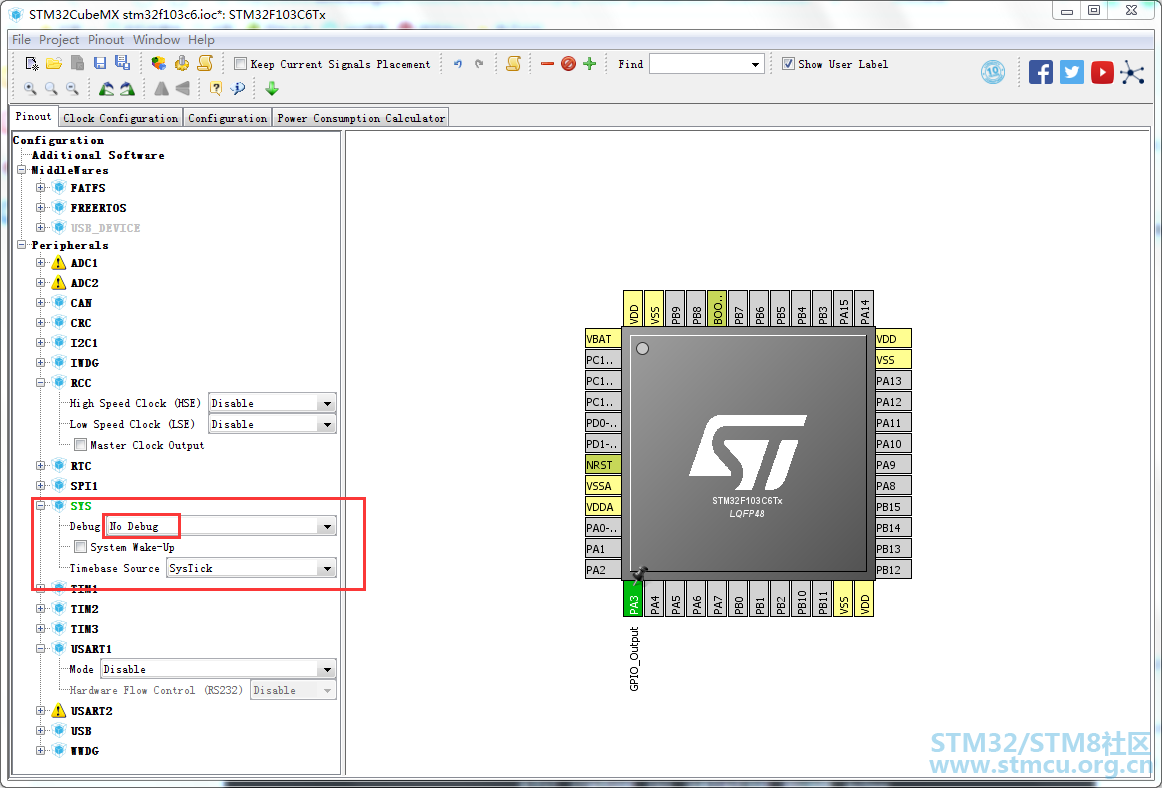Click the zoom out magnifier icon
1162x788 pixels.
pos(72,89)
